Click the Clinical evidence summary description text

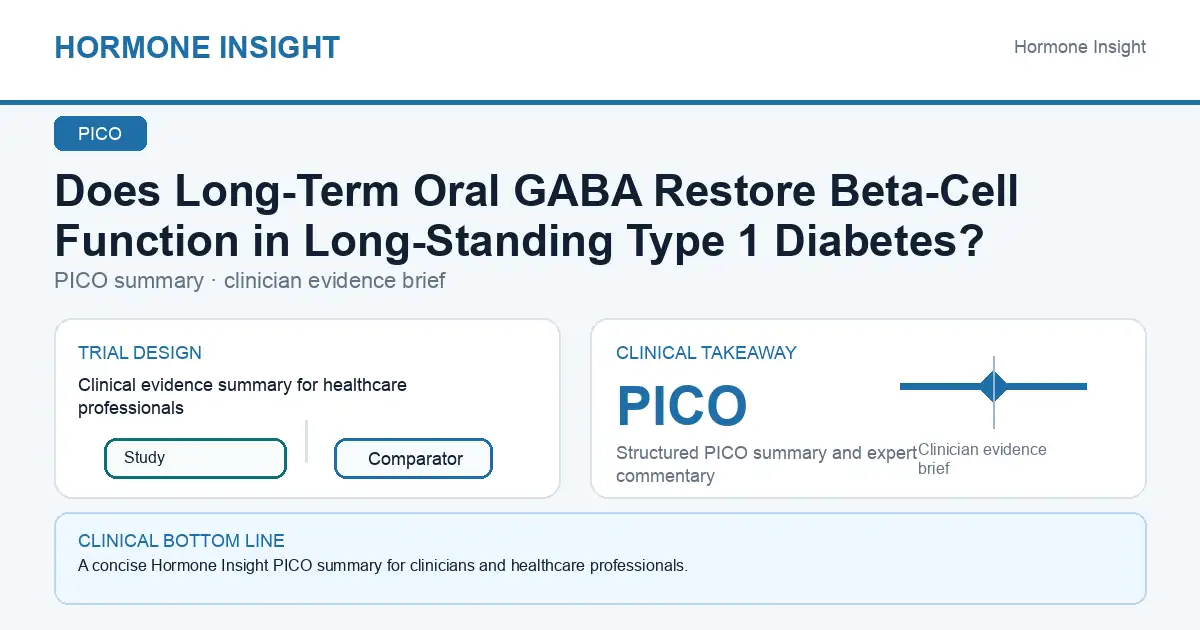pos(242,396)
